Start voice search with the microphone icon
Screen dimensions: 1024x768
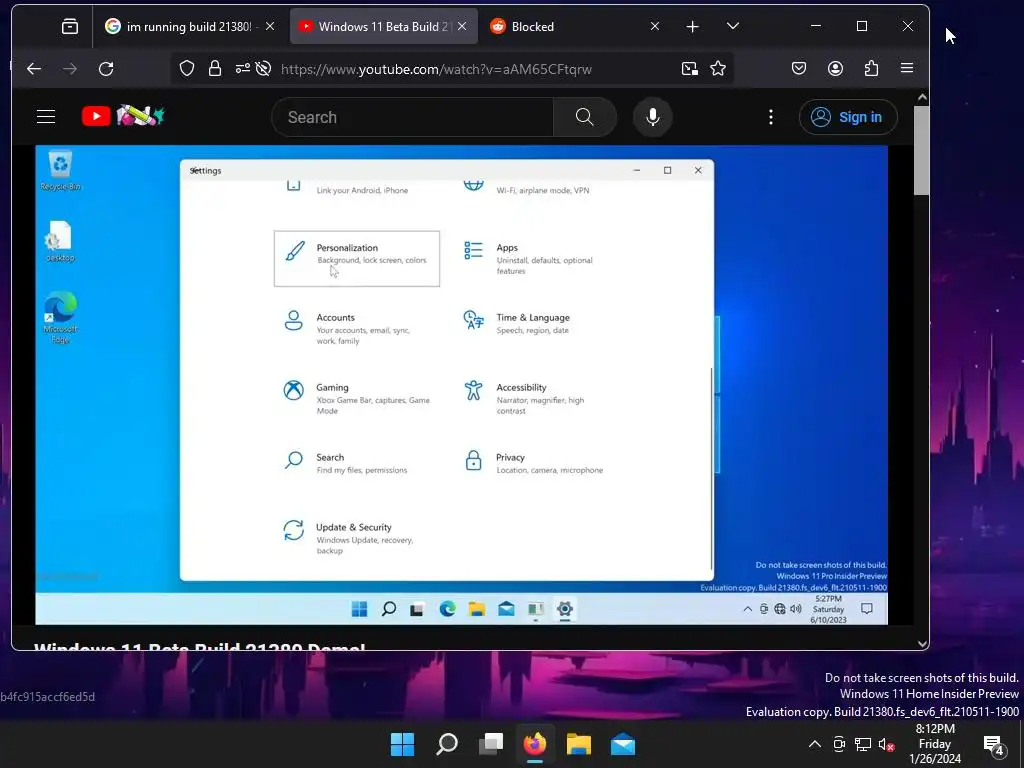tap(652, 118)
